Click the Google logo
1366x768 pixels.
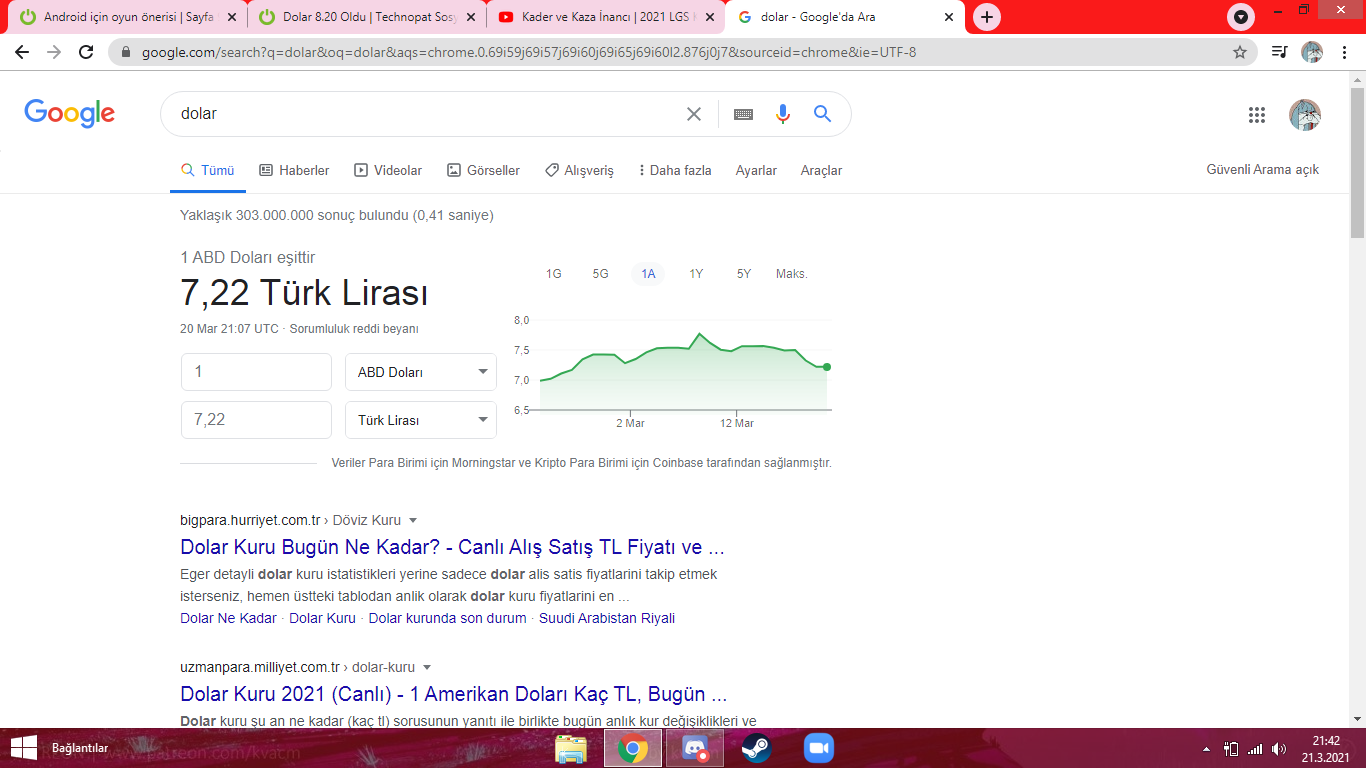[x=70, y=114]
